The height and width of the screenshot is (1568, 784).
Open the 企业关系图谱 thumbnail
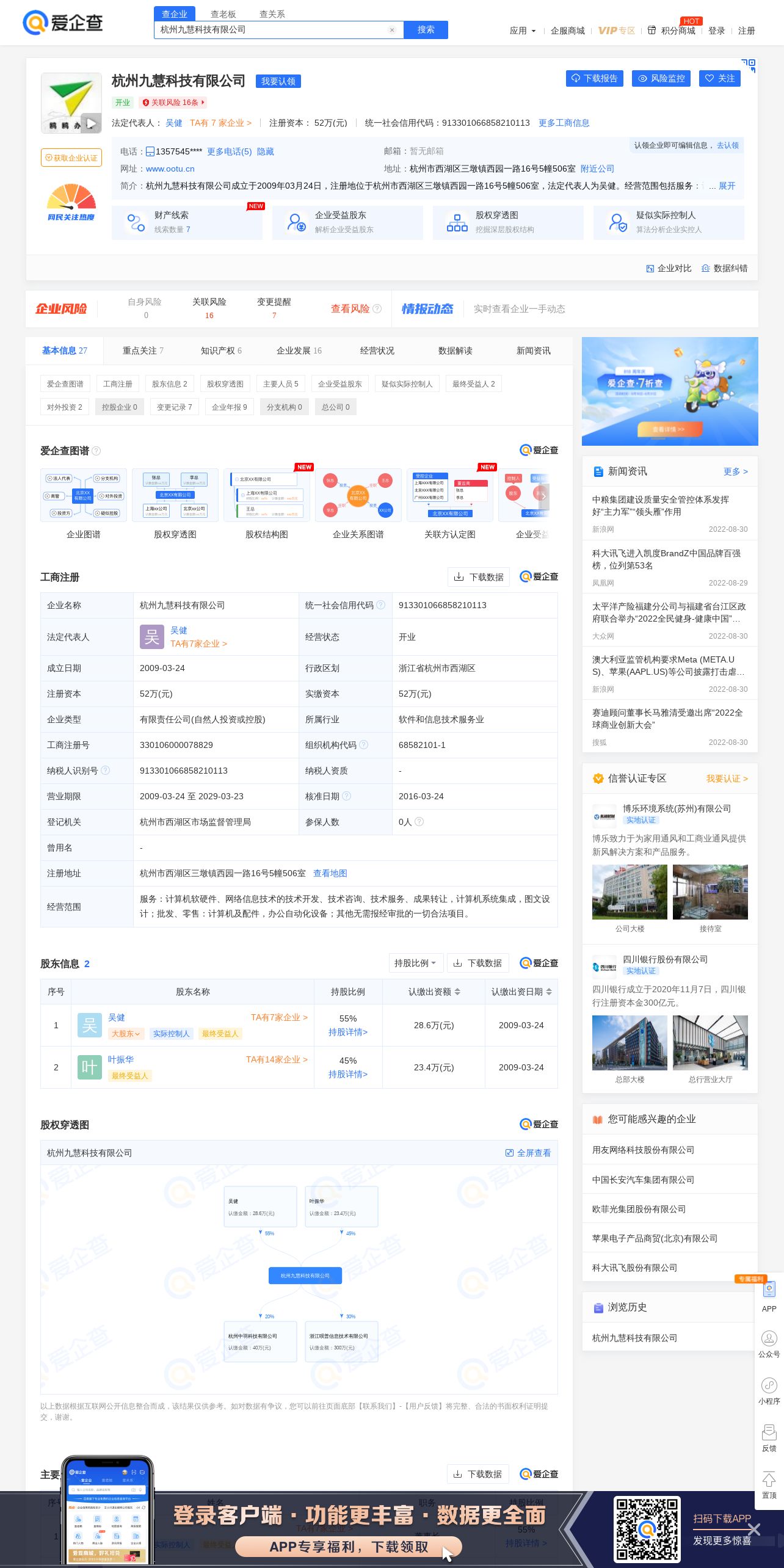[x=358, y=495]
